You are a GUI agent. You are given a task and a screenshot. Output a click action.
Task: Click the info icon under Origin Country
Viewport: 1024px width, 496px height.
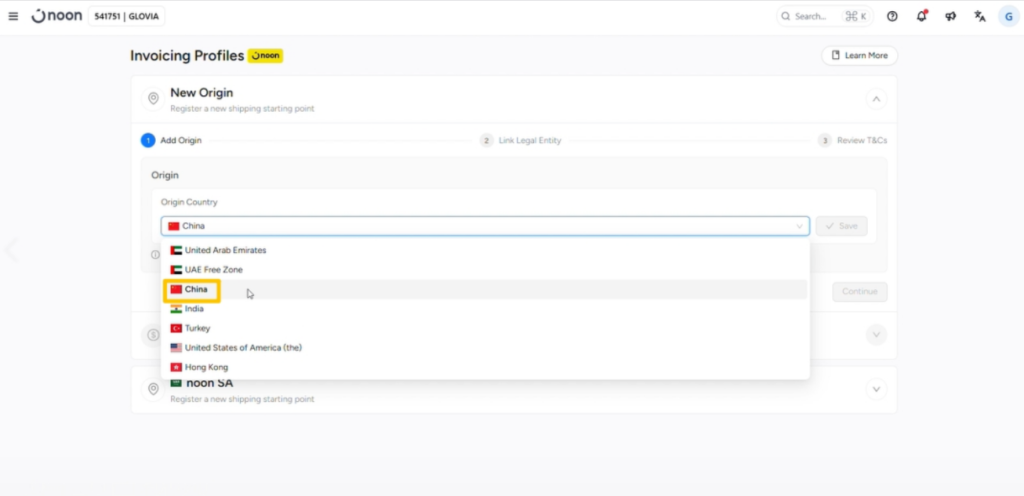pyautogui.click(x=155, y=255)
